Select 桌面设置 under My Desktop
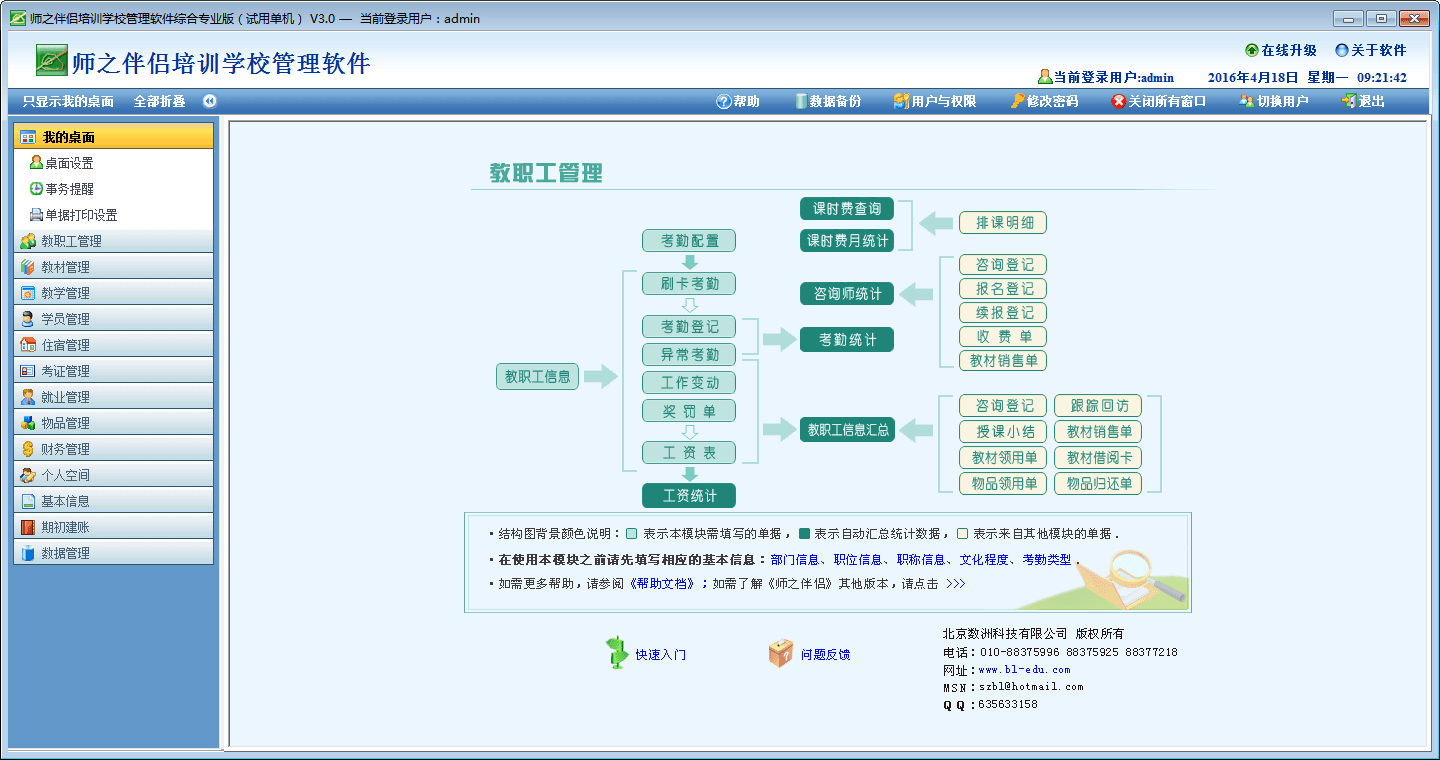The height and width of the screenshot is (760, 1440). point(68,163)
